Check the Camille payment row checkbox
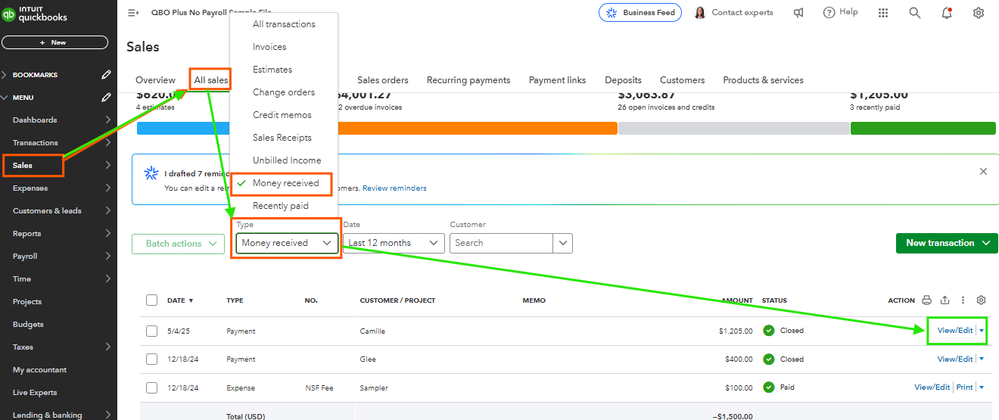Viewport: 999px width, 420px height. [x=152, y=331]
